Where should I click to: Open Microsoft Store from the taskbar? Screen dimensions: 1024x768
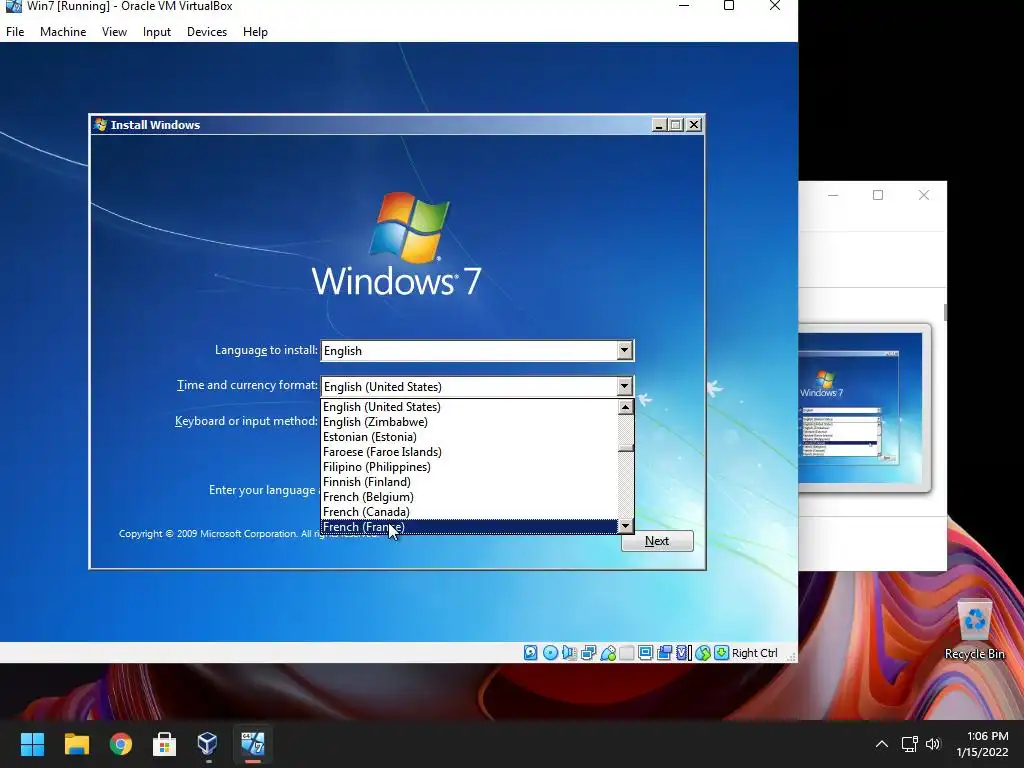click(x=164, y=743)
